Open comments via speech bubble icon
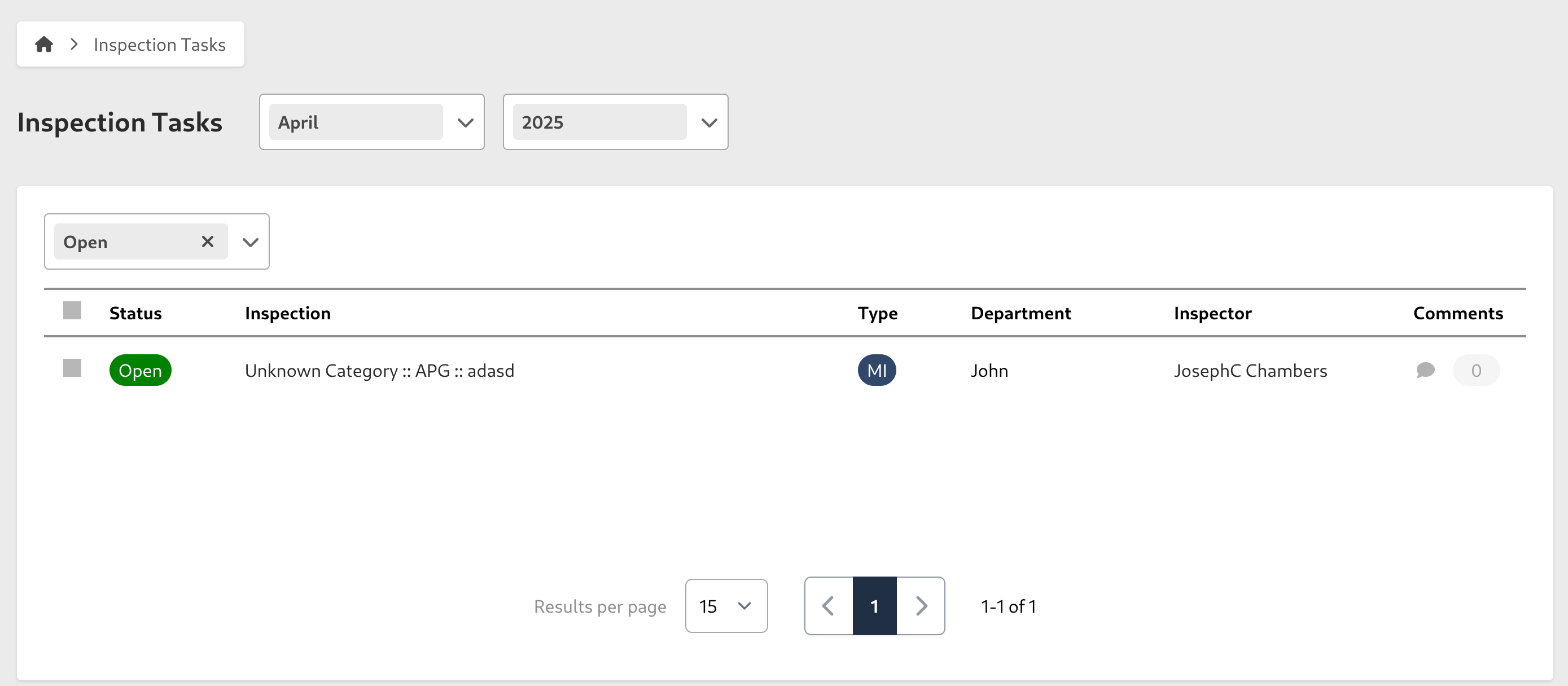This screenshot has width=1568, height=686. click(x=1426, y=370)
